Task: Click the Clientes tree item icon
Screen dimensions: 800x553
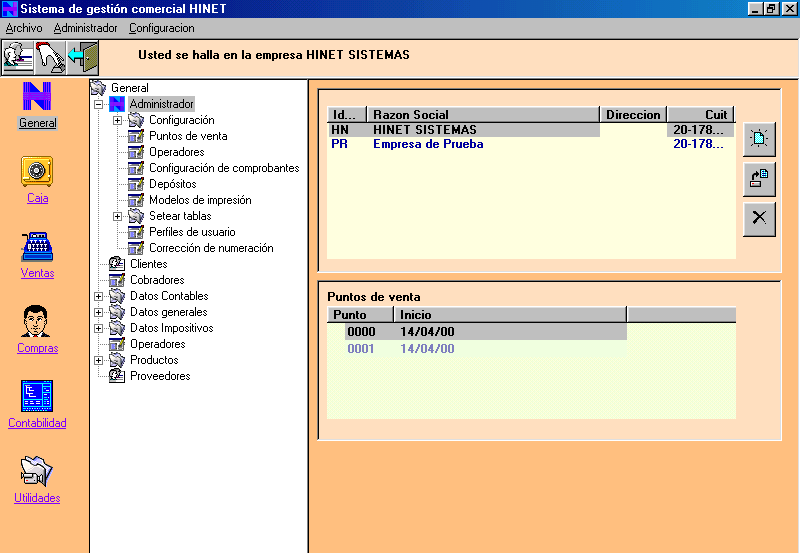Action: 117,264
